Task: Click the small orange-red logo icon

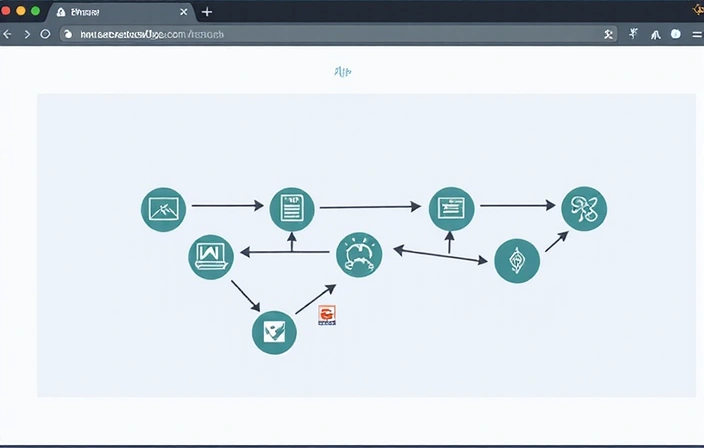Action: [x=327, y=316]
